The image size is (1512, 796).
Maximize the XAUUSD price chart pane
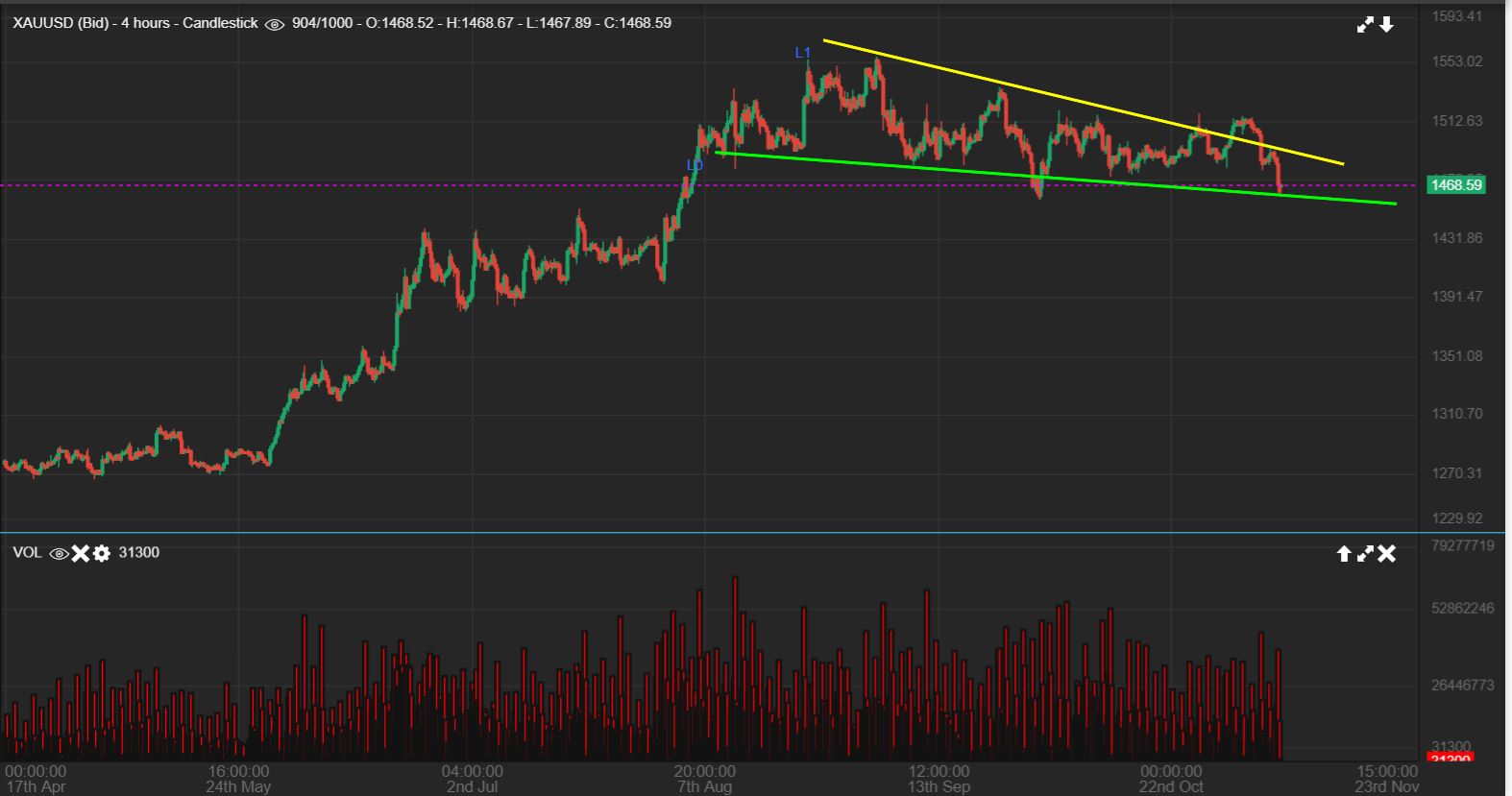1365,25
